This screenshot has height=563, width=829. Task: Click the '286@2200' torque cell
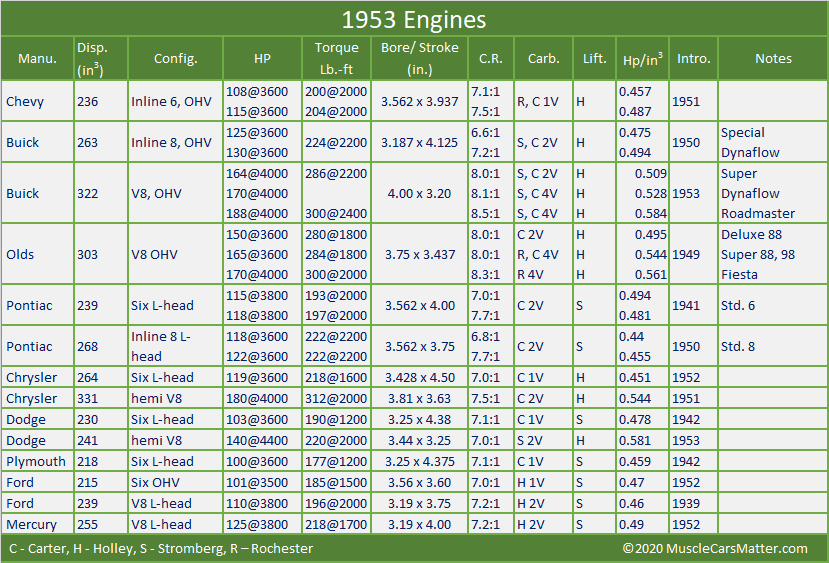(336, 173)
